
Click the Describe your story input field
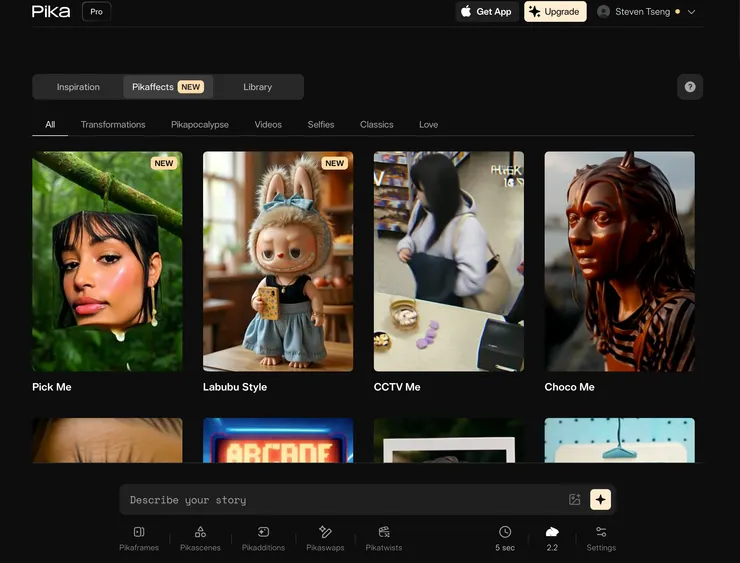[x=340, y=500]
